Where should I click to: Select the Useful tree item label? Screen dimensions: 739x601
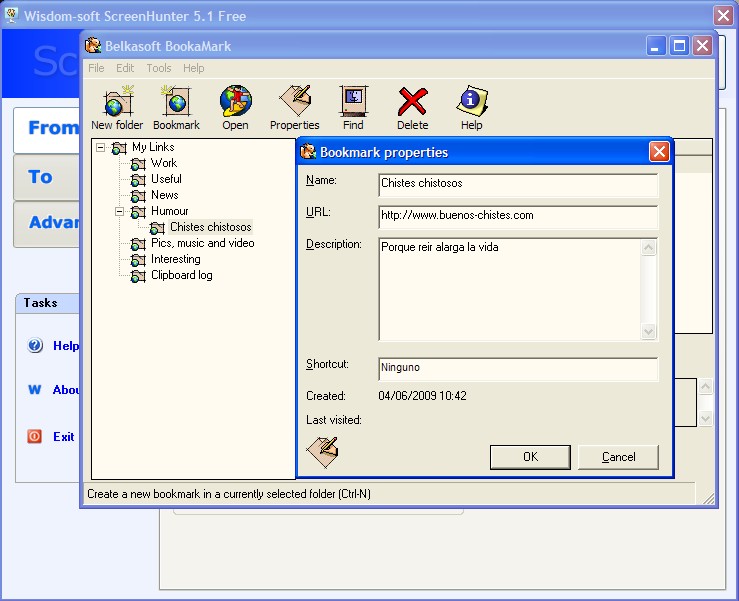pyautogui.click(x=166, y=179)
